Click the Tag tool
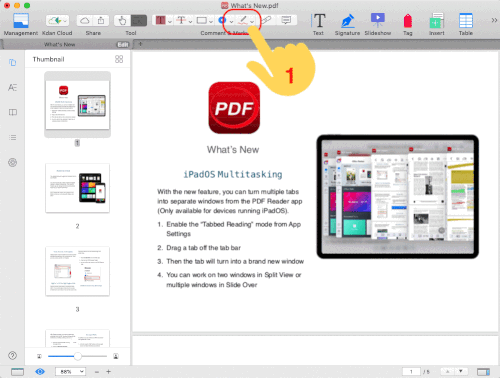The height and width of the screenshot is (378, 500). click(x=408, y=21)
